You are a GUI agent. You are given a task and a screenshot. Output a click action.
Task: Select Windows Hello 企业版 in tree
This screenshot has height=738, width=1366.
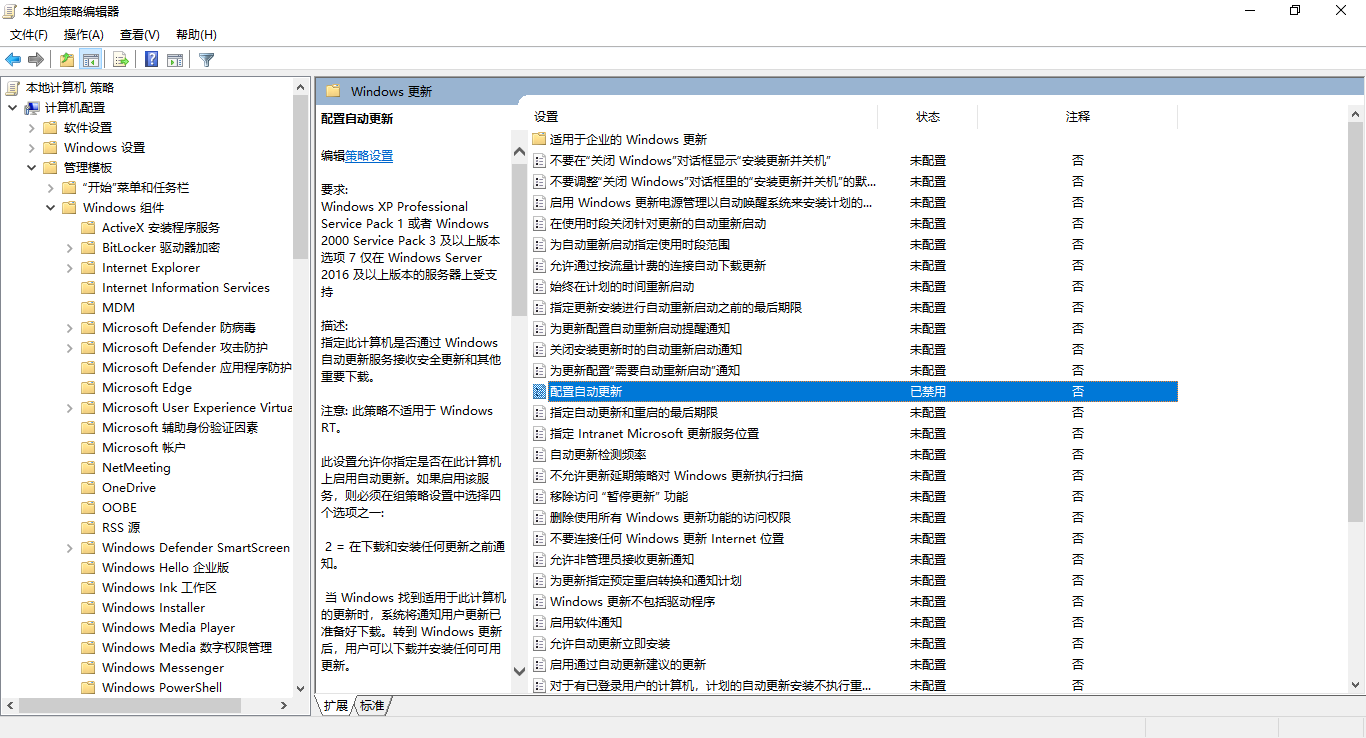pos(166,568)
